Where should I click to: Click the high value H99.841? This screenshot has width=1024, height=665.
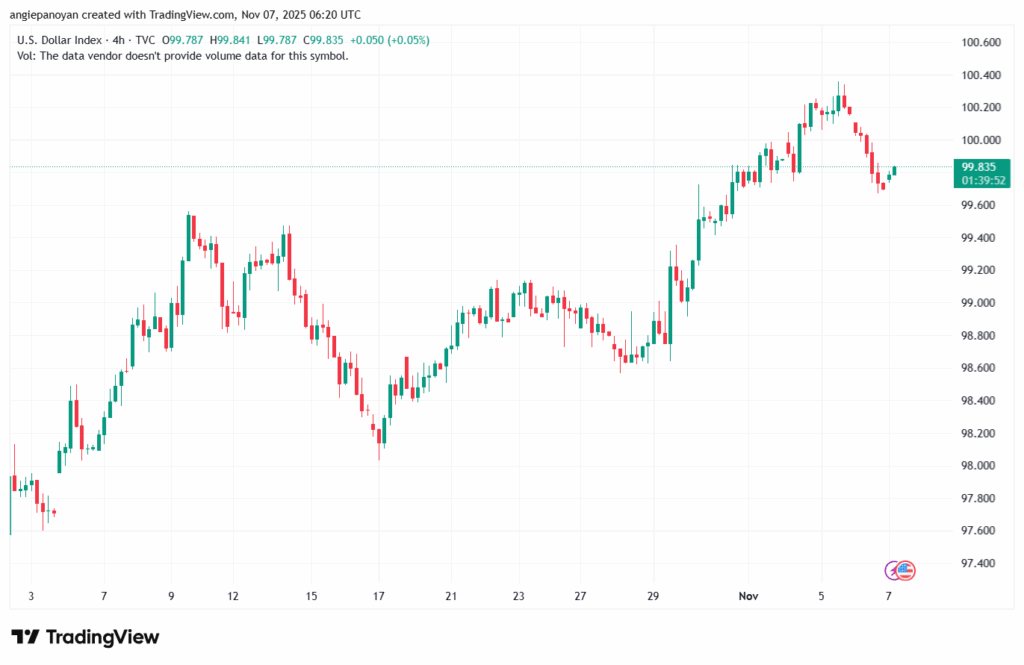pyautogui.click(x=229, y=40)
